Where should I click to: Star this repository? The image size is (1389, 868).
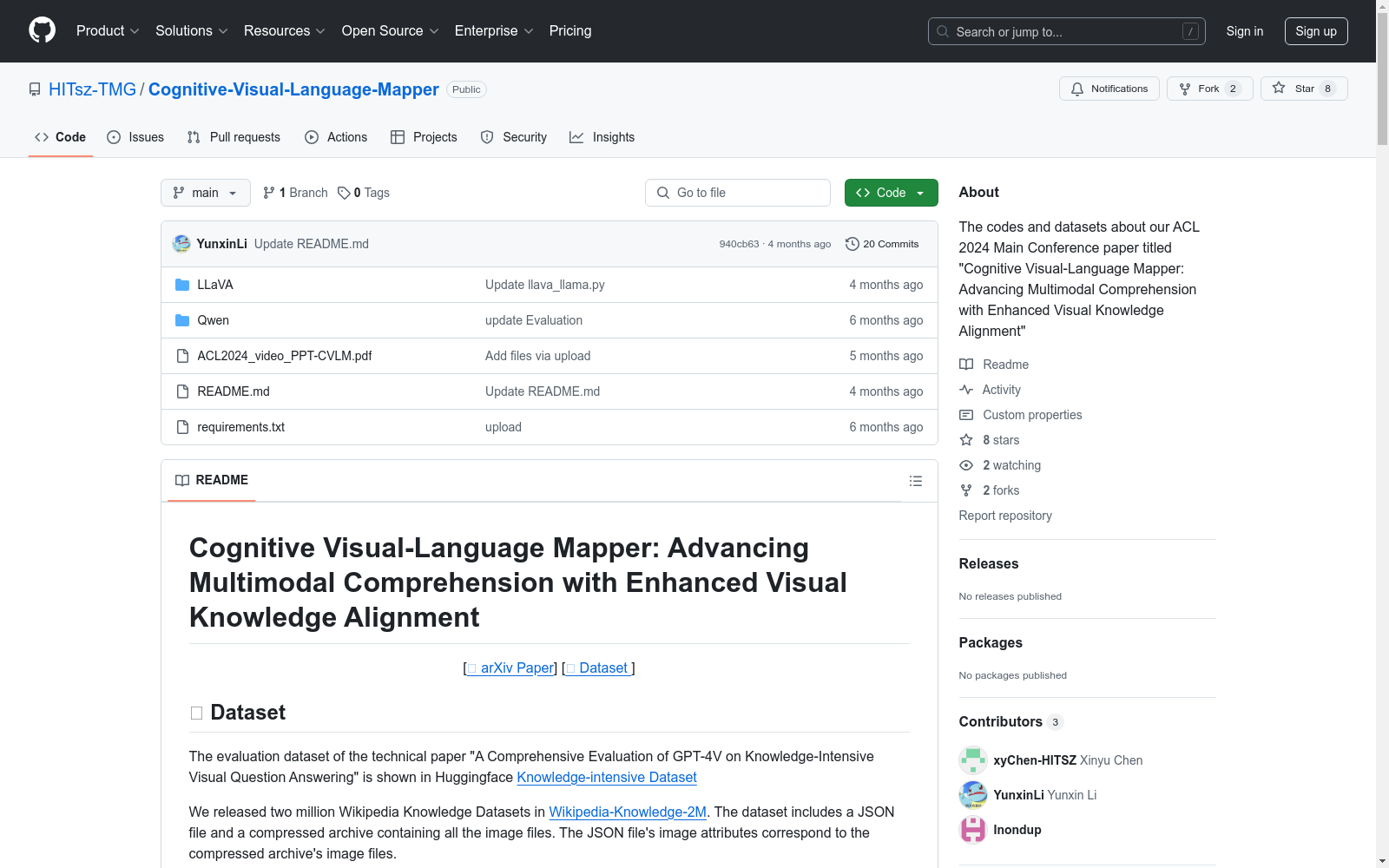click(1304, 89)
